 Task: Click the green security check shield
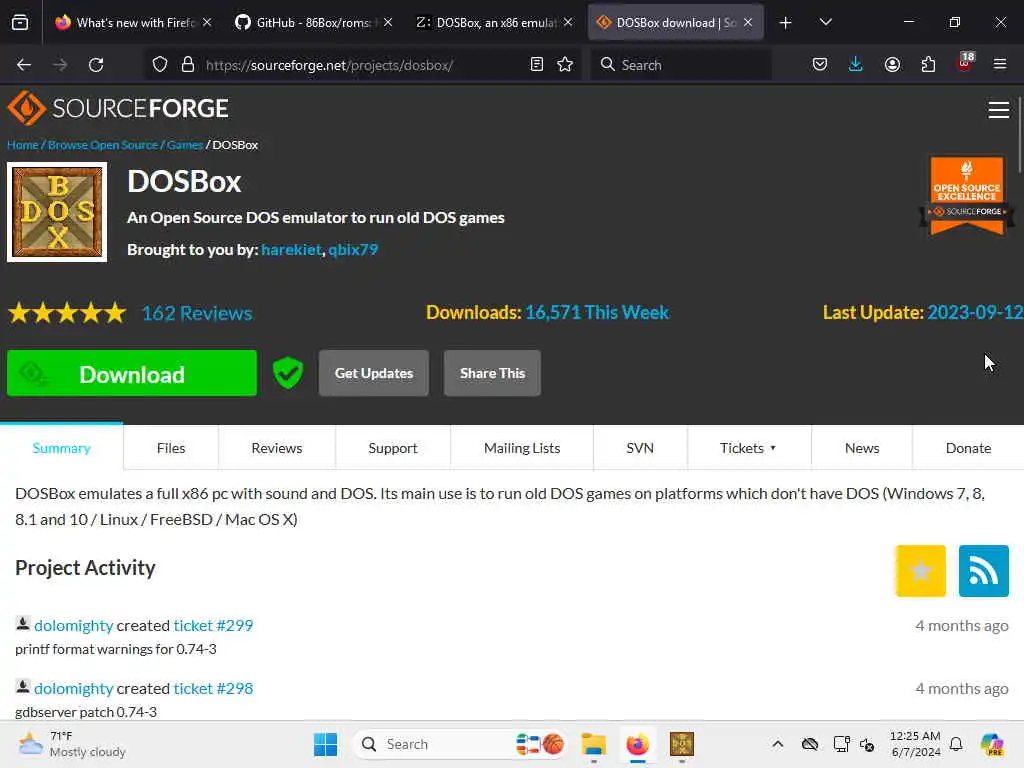point(288,373)
